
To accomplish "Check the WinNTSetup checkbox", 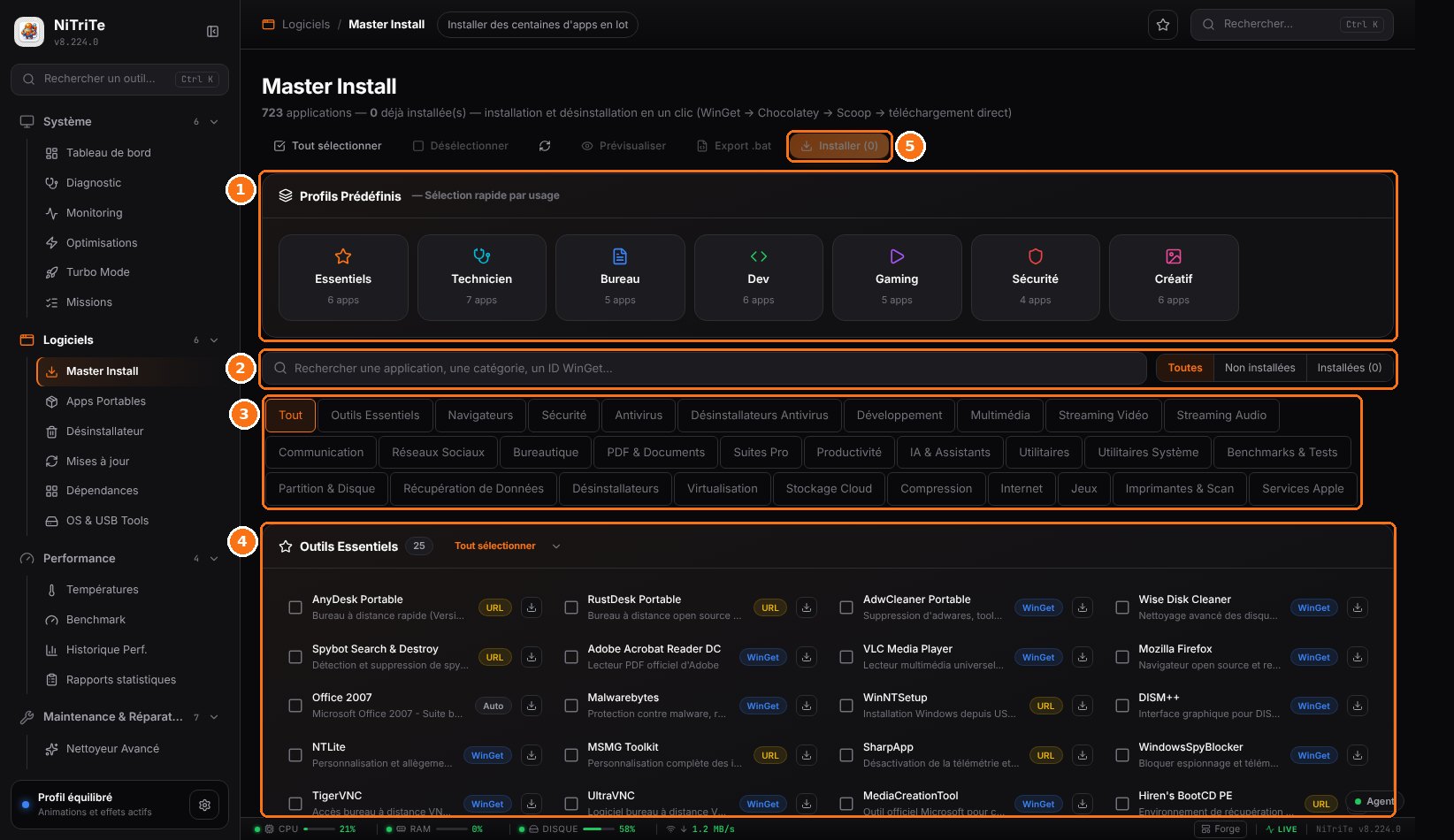I will pos(846,706).
